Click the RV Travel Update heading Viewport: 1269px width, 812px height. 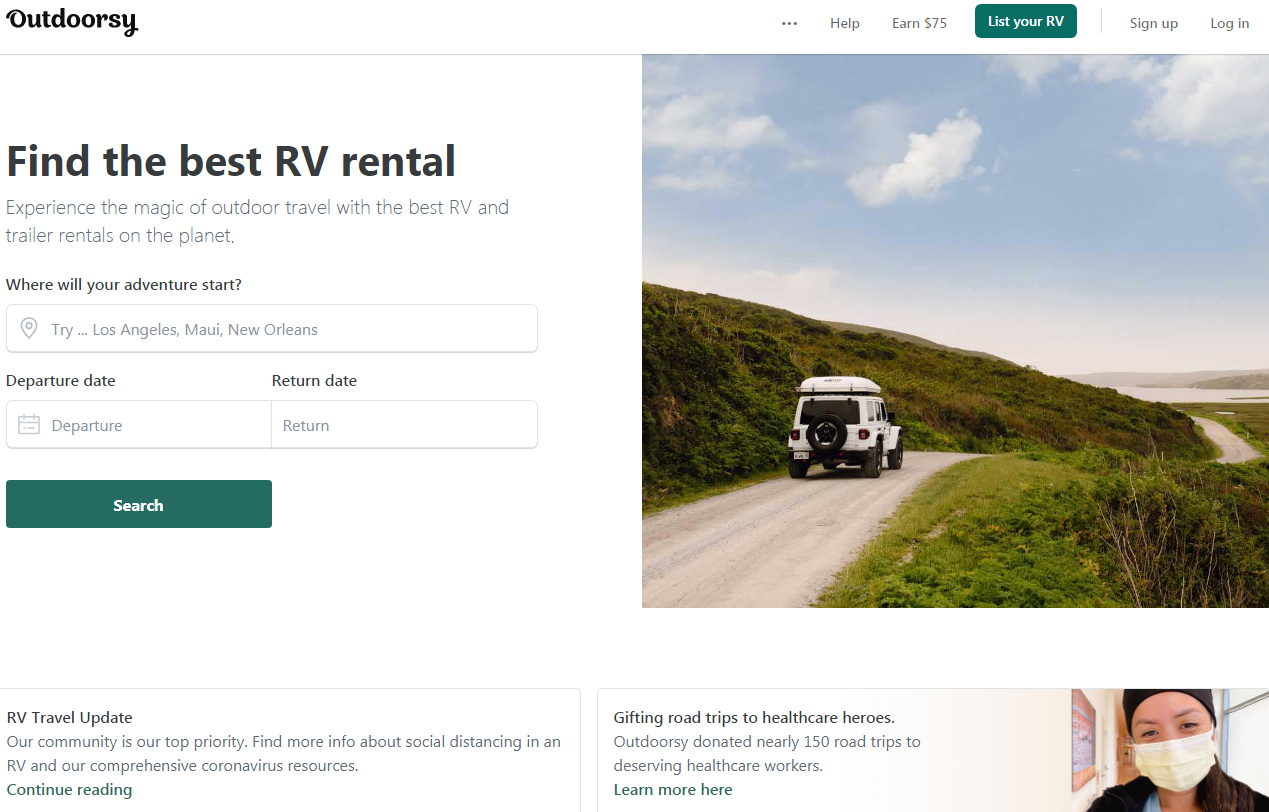coord(69,717)
